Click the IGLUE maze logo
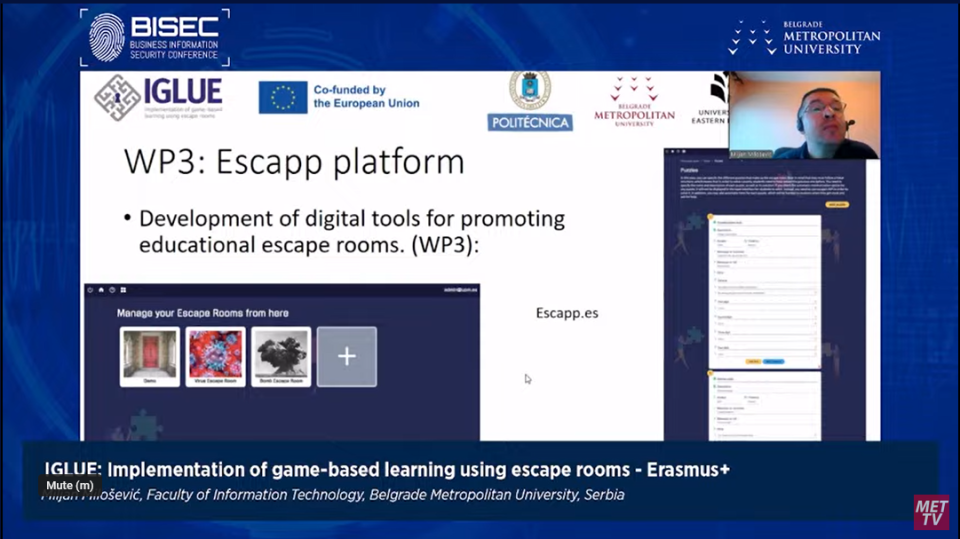Screen dimensions: 960x539 click(x=117, y=98)
